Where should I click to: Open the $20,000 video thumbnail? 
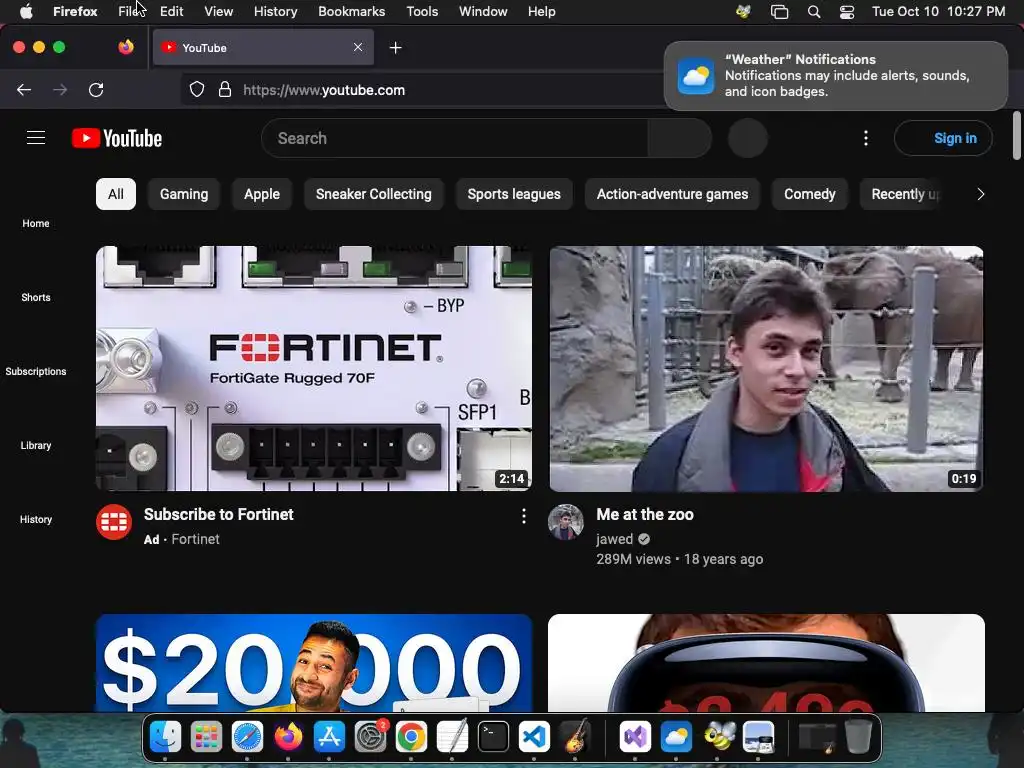point(314,662)
